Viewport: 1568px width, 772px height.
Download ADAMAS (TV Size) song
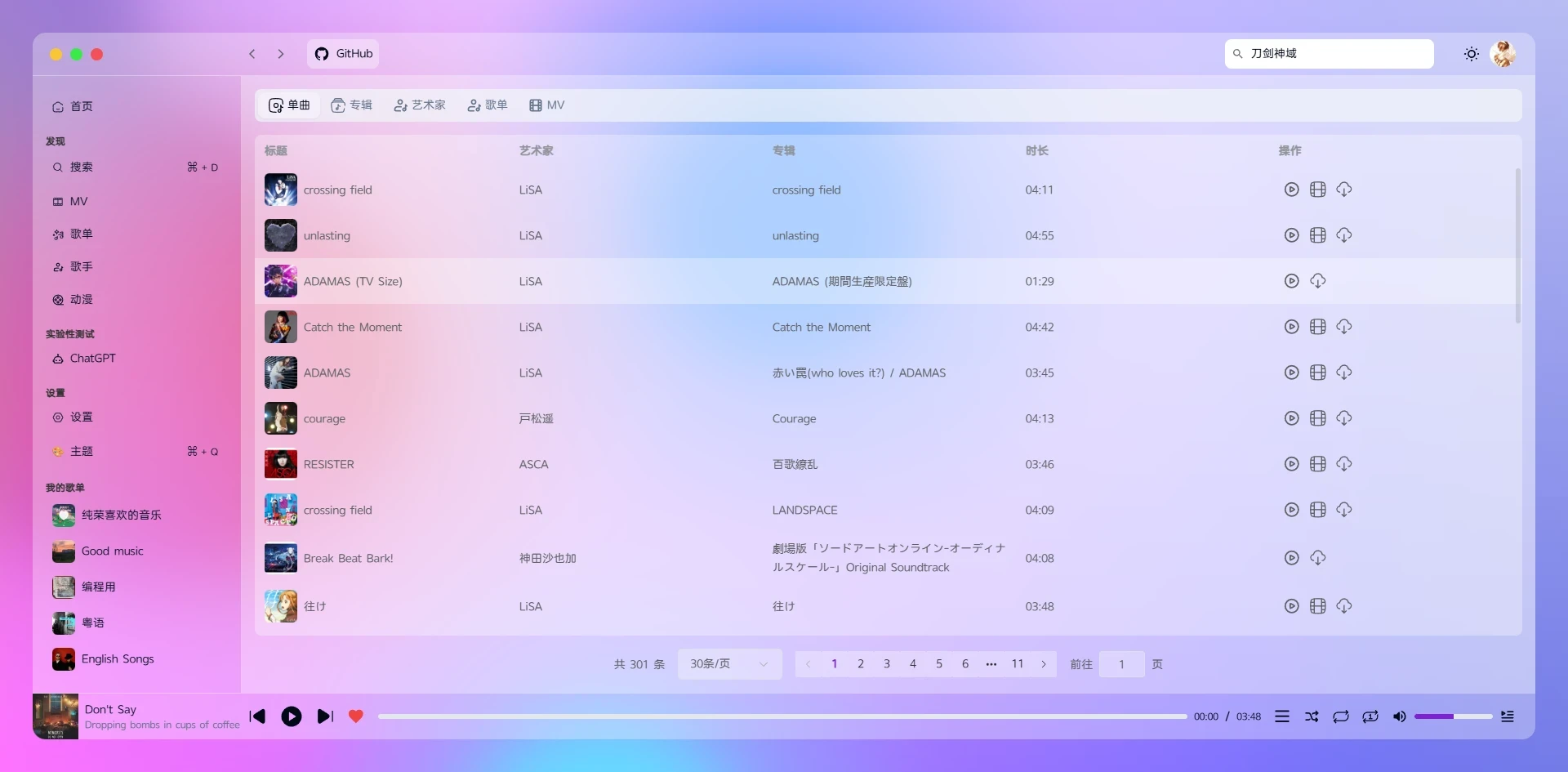tap(1317, 281)
